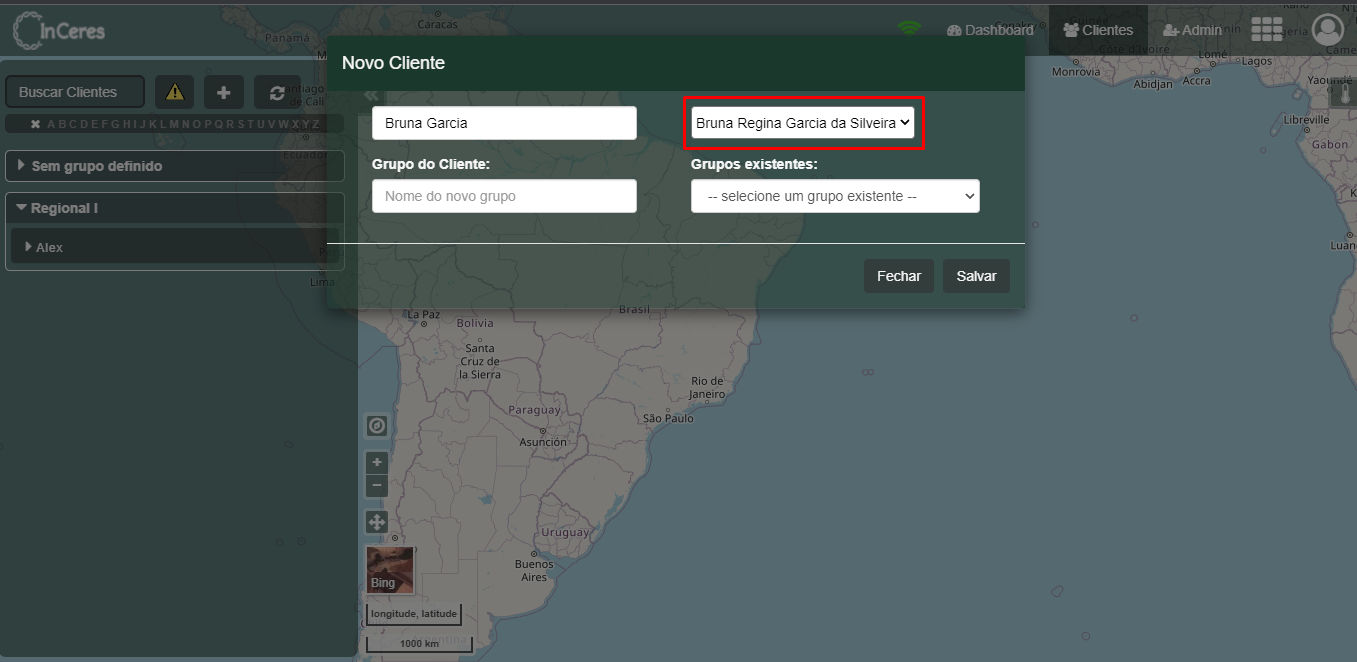1357x662 pixels.
Task: Click the green wifi connection icon
Action: click(x=909, y=29)
